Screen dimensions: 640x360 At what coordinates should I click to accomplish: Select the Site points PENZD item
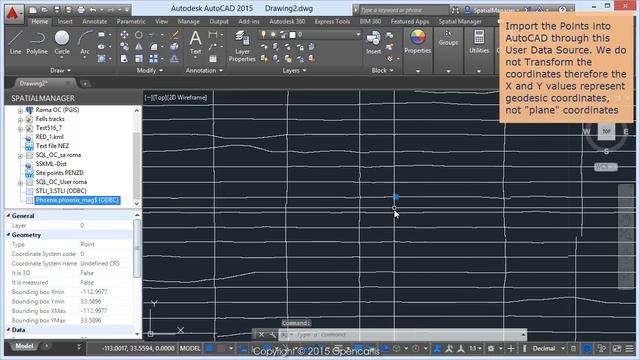tap(60, 173)
